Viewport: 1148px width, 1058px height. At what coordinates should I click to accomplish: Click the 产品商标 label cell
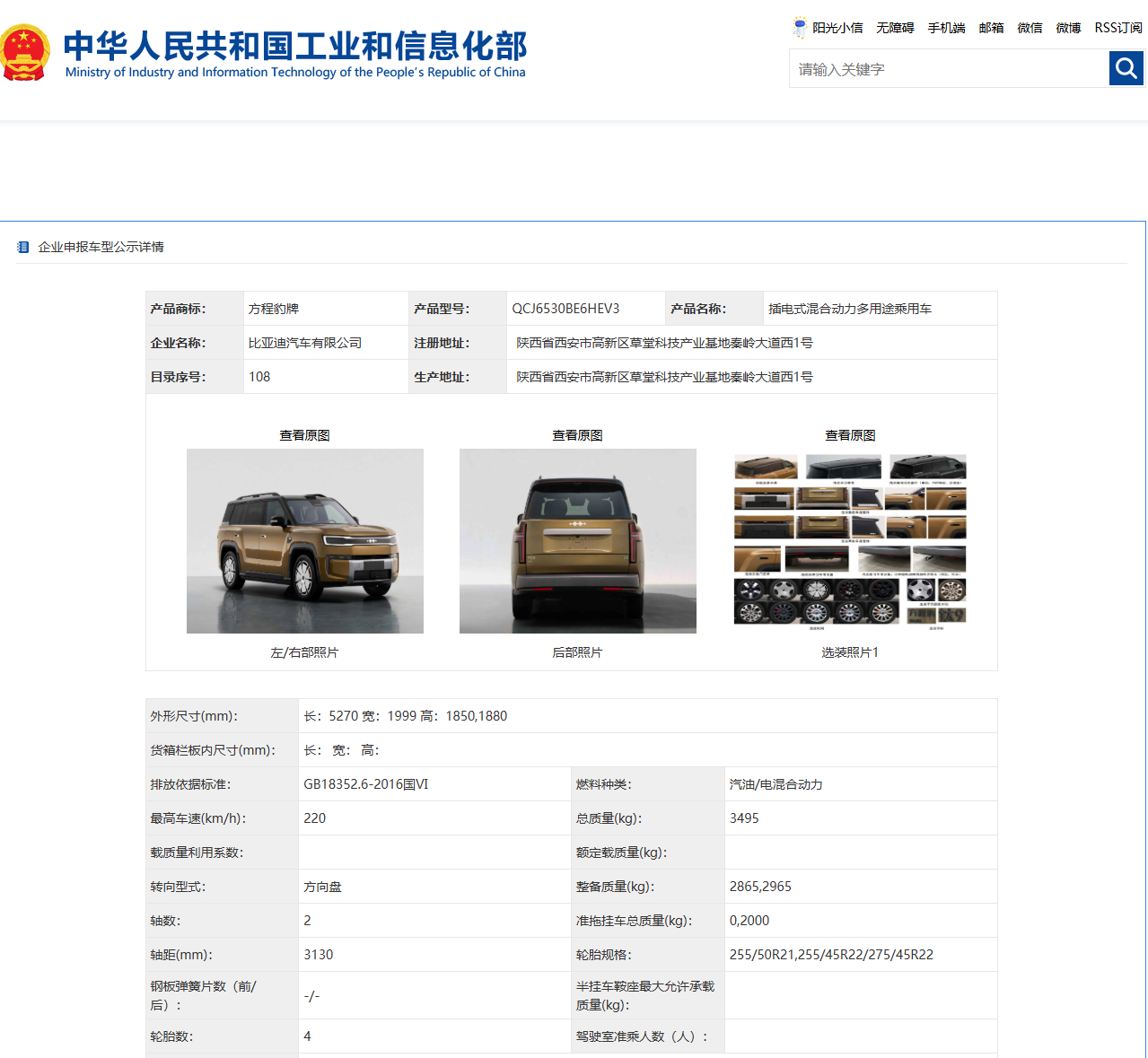(195, 309)
